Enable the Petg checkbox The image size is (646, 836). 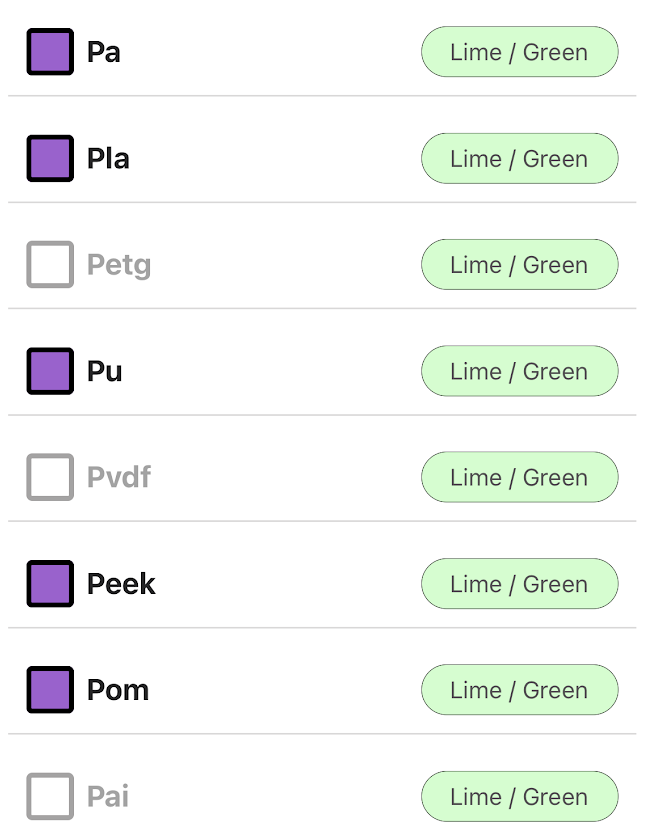coord(50,265)
